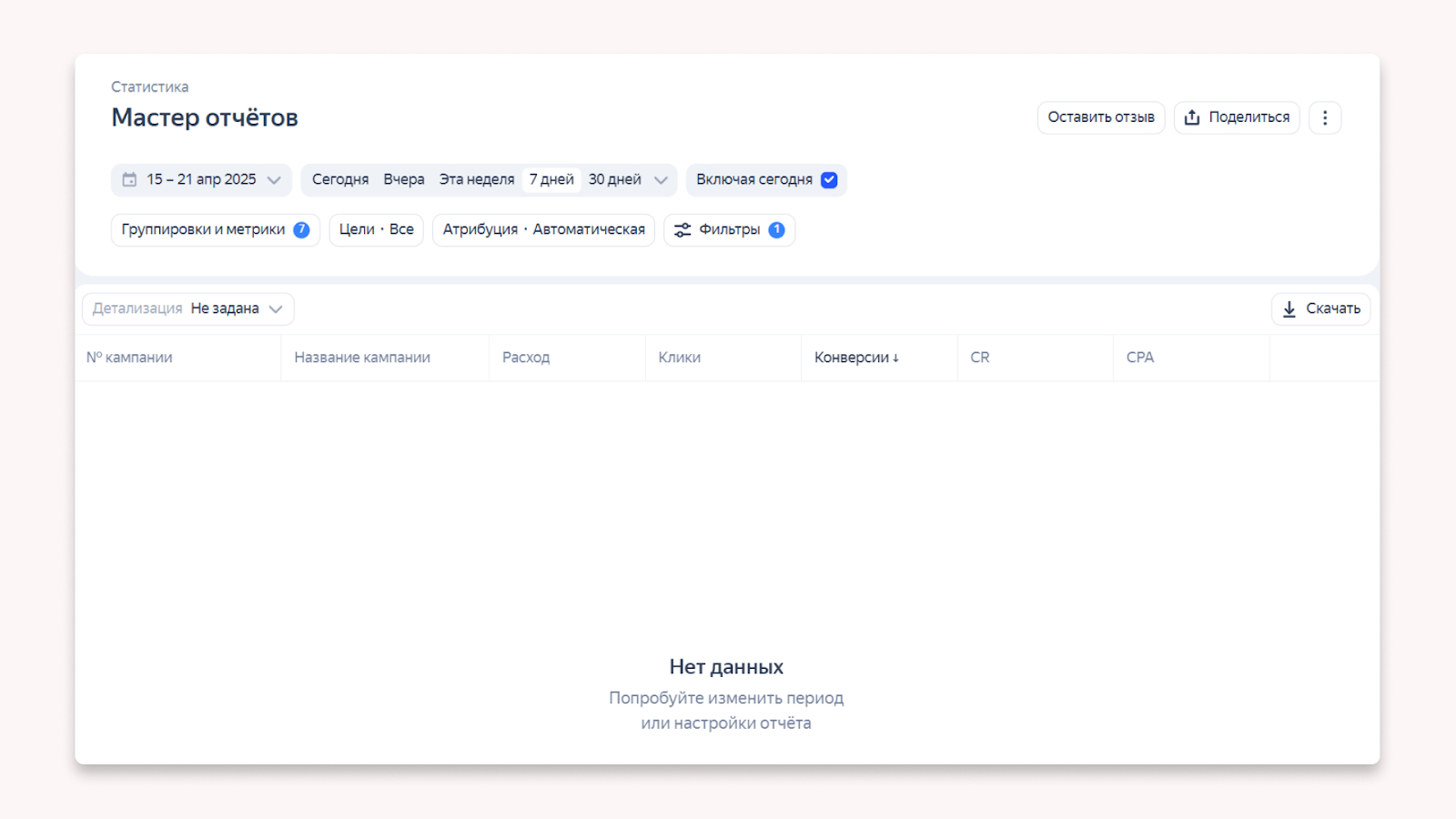Viewport: 1456px width, 819px height.
Task: Open the 15 – 21 апр 2025 date range dropdown
Action: click(x=201, y=180)
